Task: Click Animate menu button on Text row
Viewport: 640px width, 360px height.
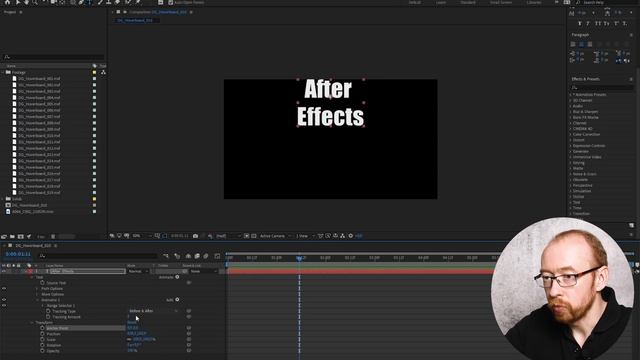Action: 177,277
